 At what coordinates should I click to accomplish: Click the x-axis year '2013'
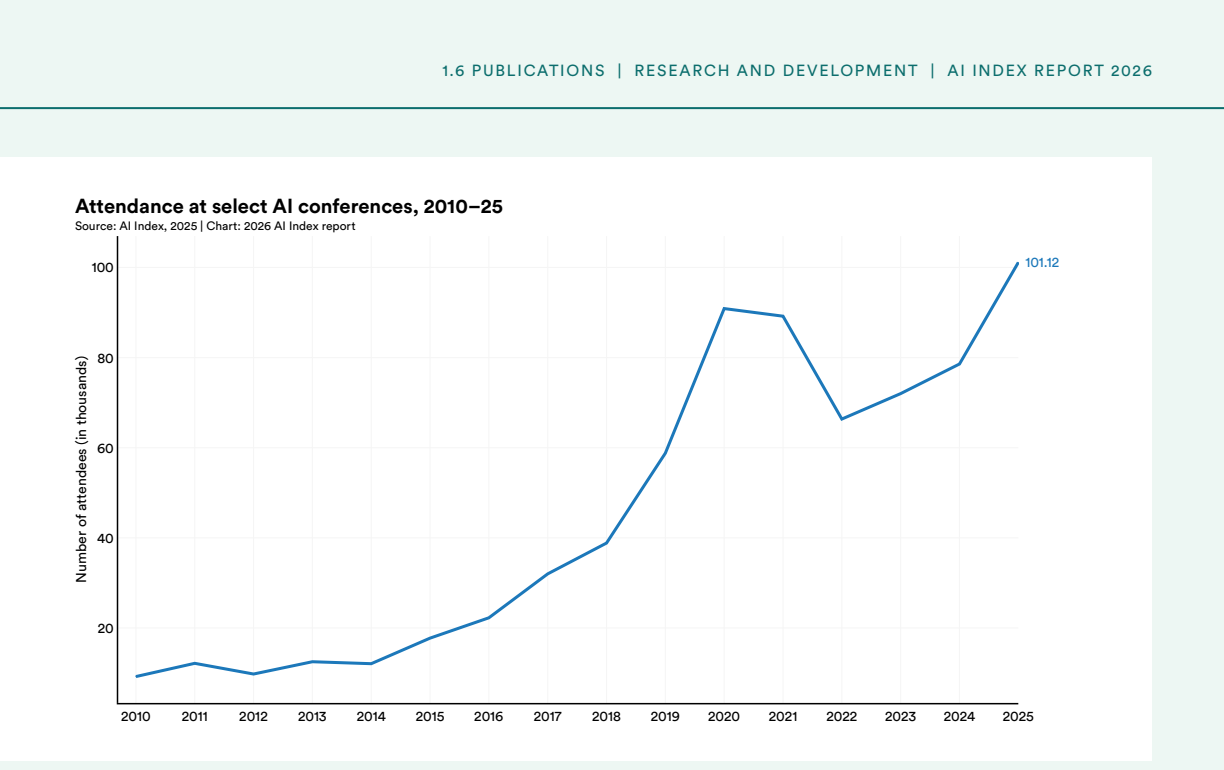pyautogui.click(x=312, y=717)
